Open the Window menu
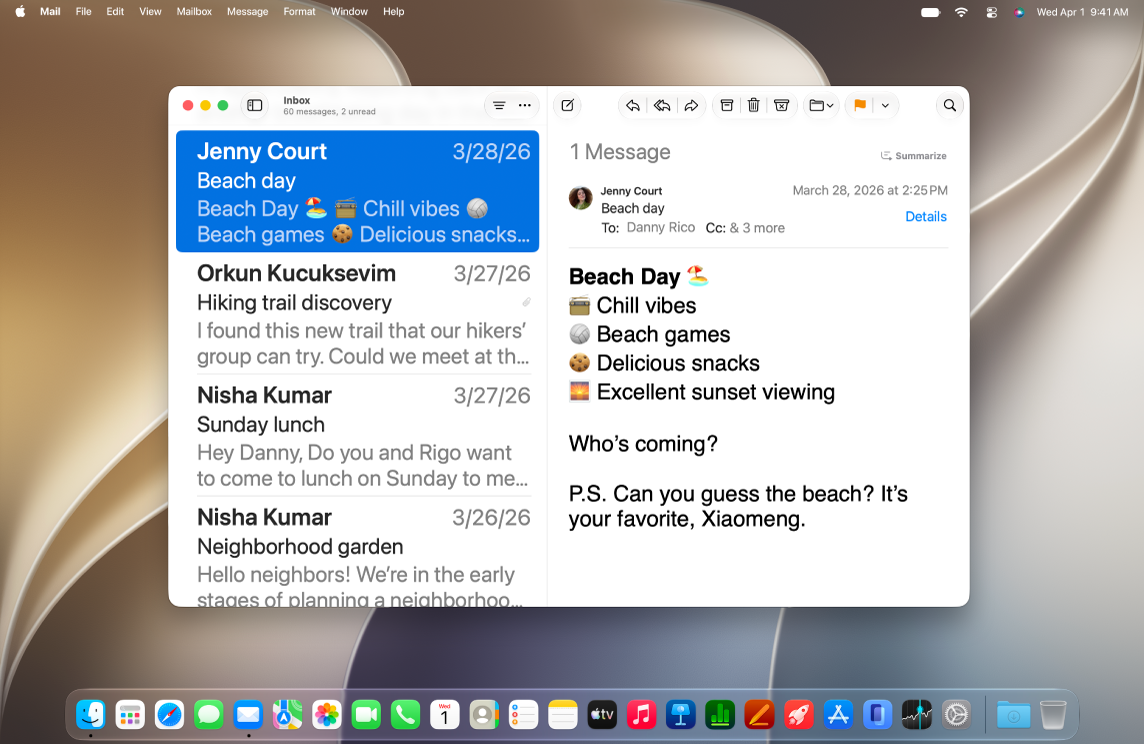 (349, 12)
